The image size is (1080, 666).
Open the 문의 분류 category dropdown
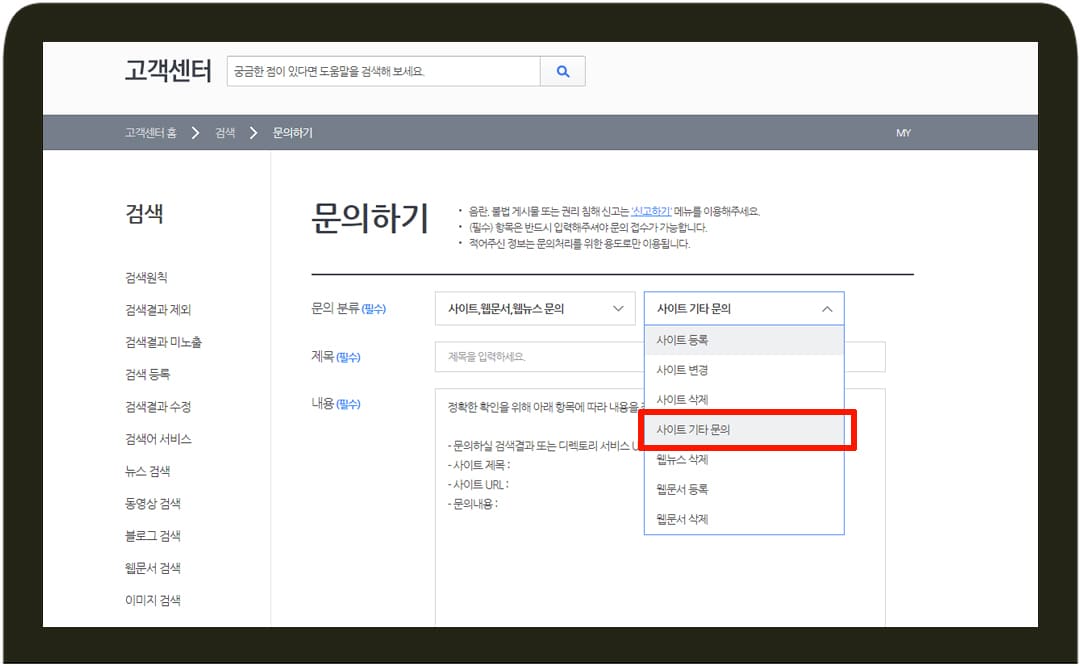point(535,308)
